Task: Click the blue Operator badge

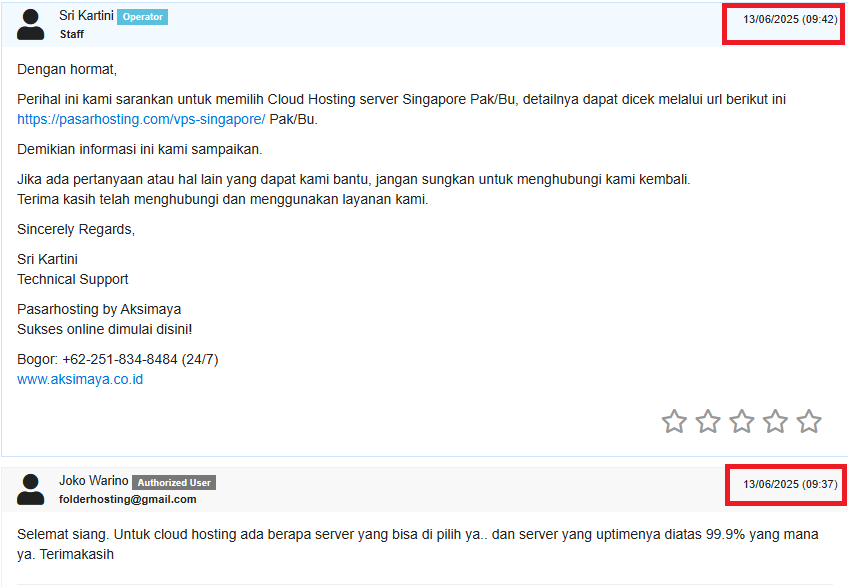Action: click(x=140, y=16)
